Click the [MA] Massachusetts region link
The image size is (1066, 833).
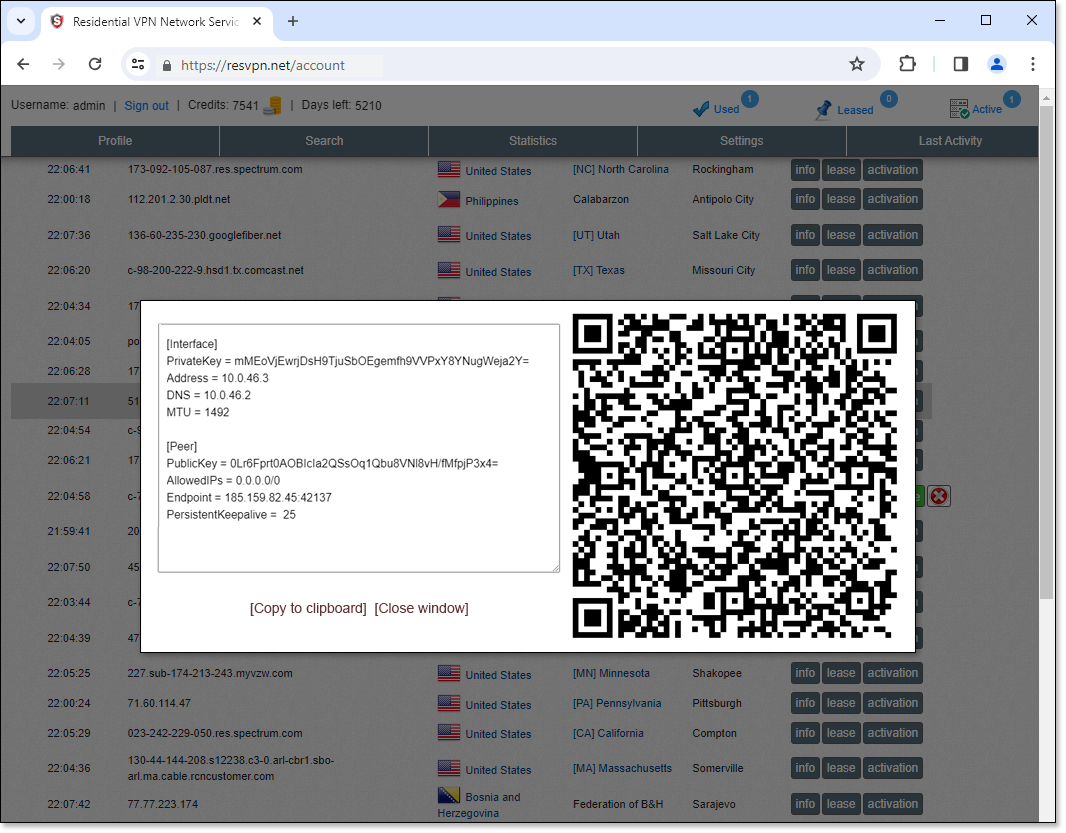(622, 768)
